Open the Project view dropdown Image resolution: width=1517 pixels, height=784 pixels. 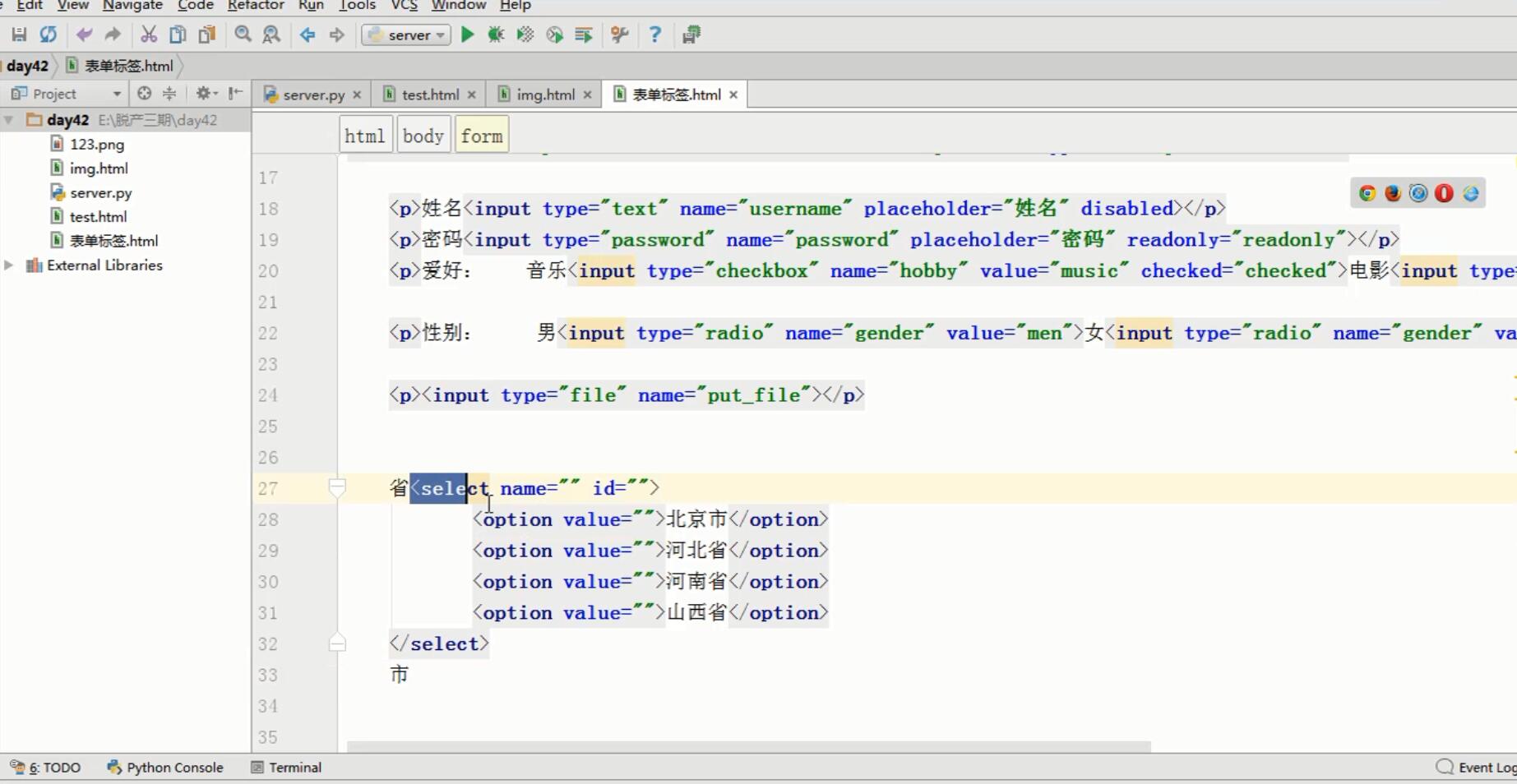pos(116,94)
